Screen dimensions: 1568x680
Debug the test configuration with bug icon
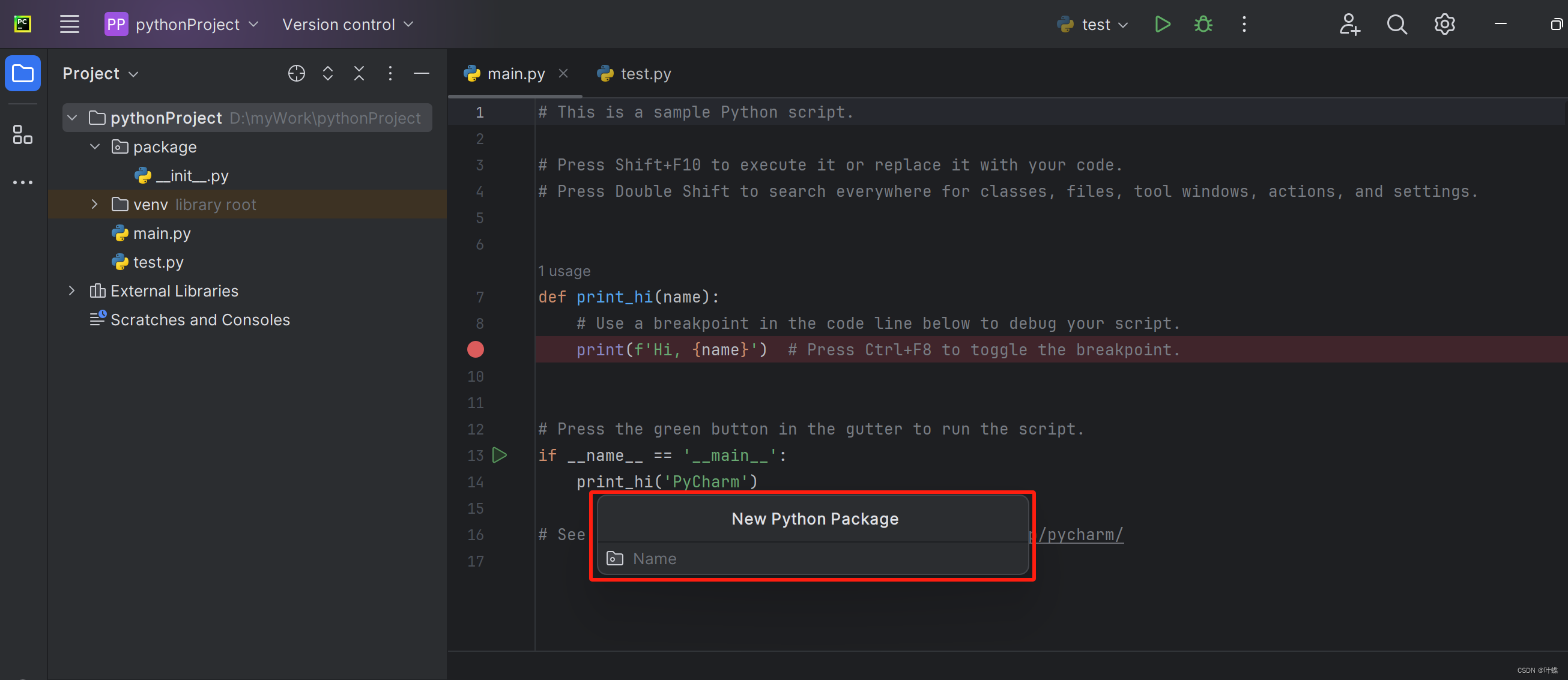[1203, 25]
